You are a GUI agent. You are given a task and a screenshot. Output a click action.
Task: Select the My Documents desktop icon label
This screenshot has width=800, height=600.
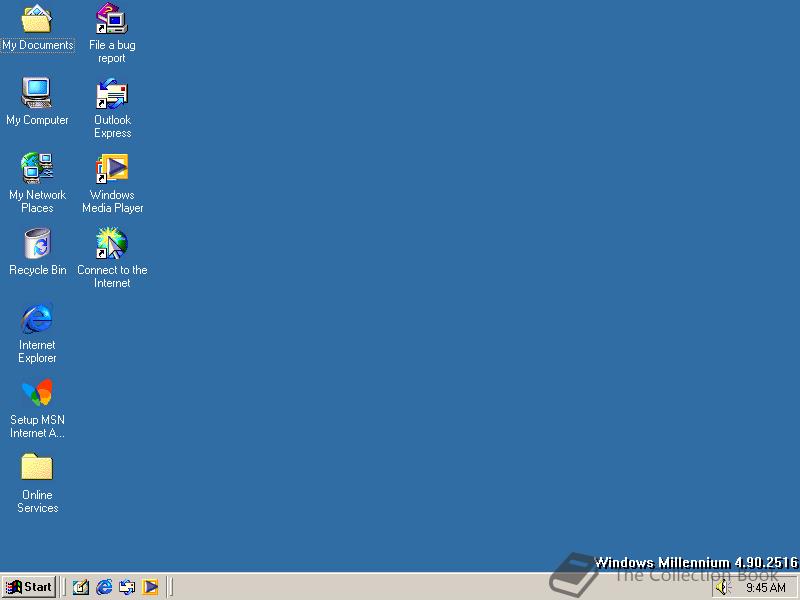click(37, 45)
